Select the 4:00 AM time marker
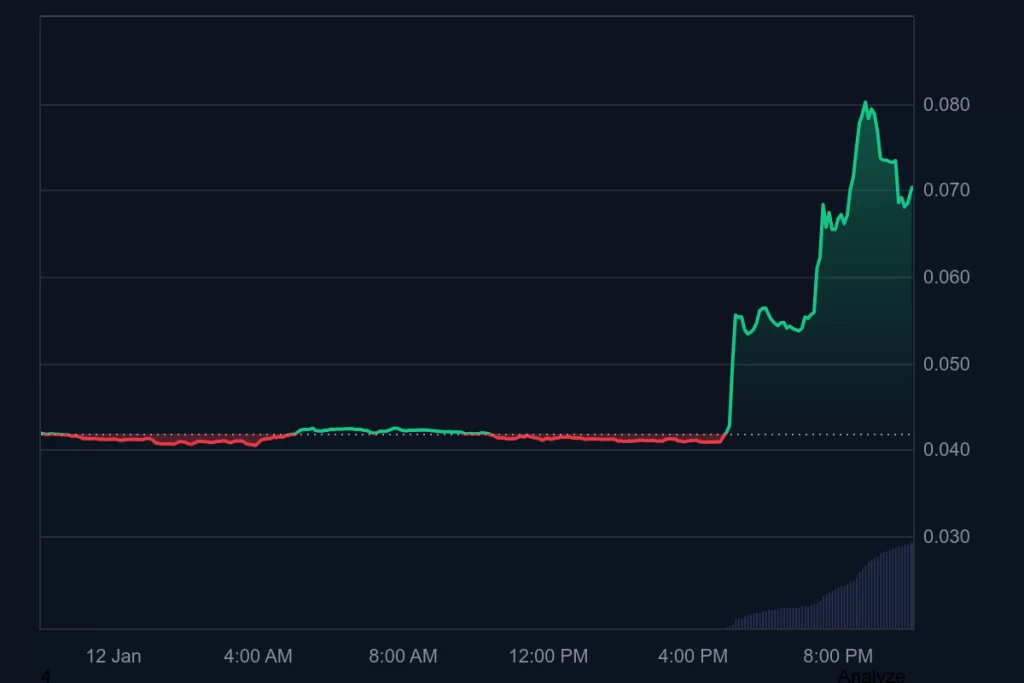The height and width of the screenshot is (683, 1024). click(x=258, y=656)
